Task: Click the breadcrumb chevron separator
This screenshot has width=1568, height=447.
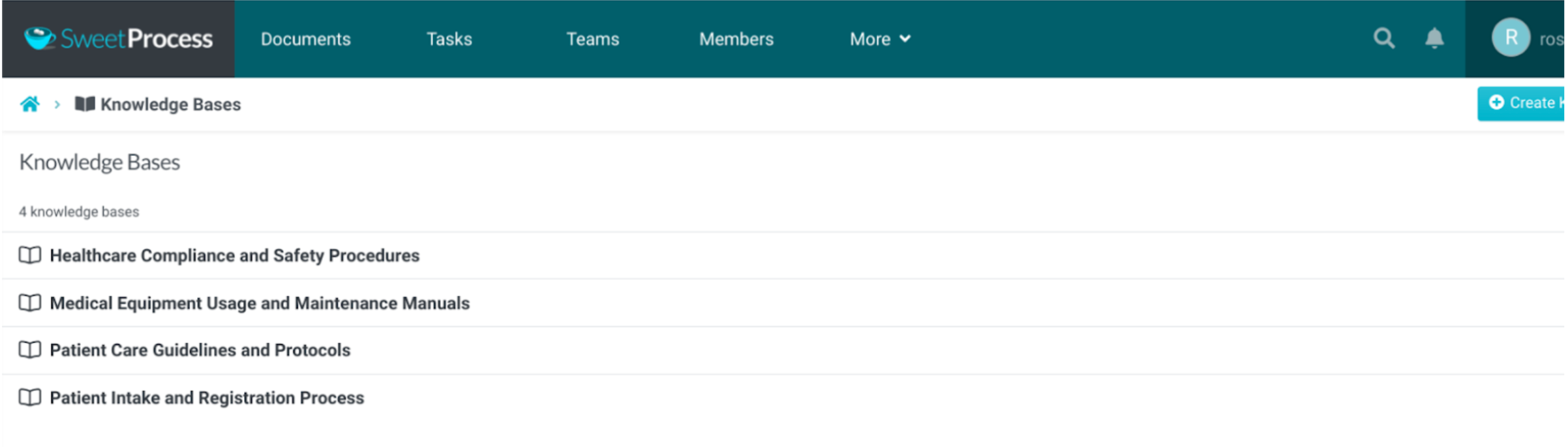Action: [x=57, y=104]
